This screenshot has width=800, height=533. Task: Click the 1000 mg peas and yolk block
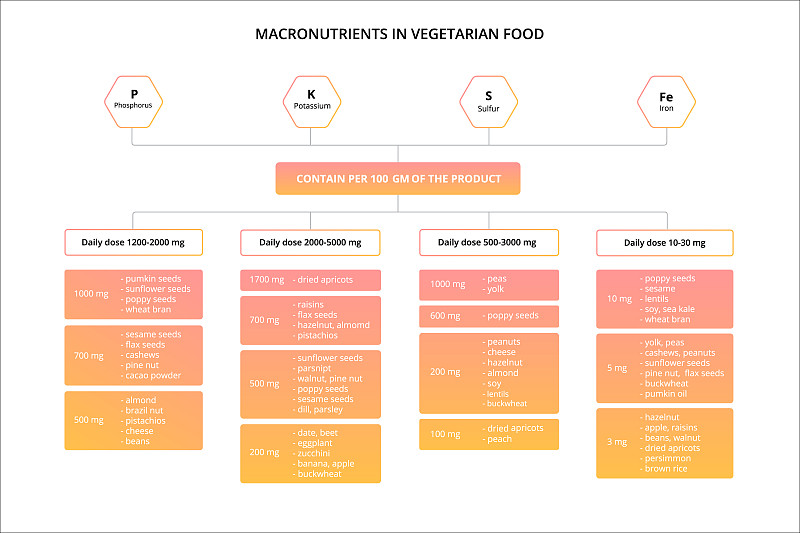(488, 285)
